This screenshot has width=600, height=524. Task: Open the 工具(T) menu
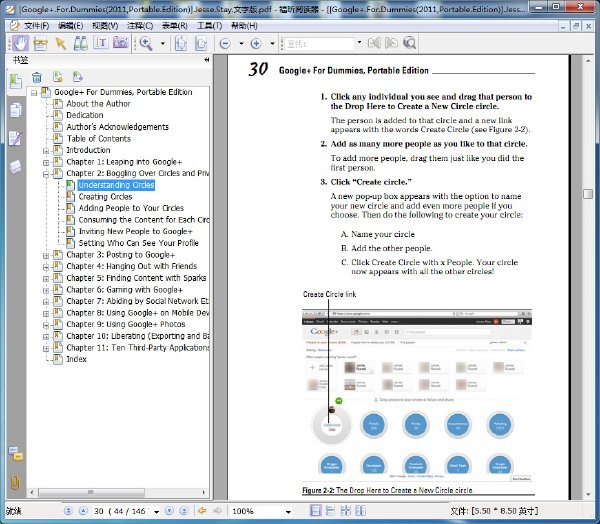(x=209, y=26)
